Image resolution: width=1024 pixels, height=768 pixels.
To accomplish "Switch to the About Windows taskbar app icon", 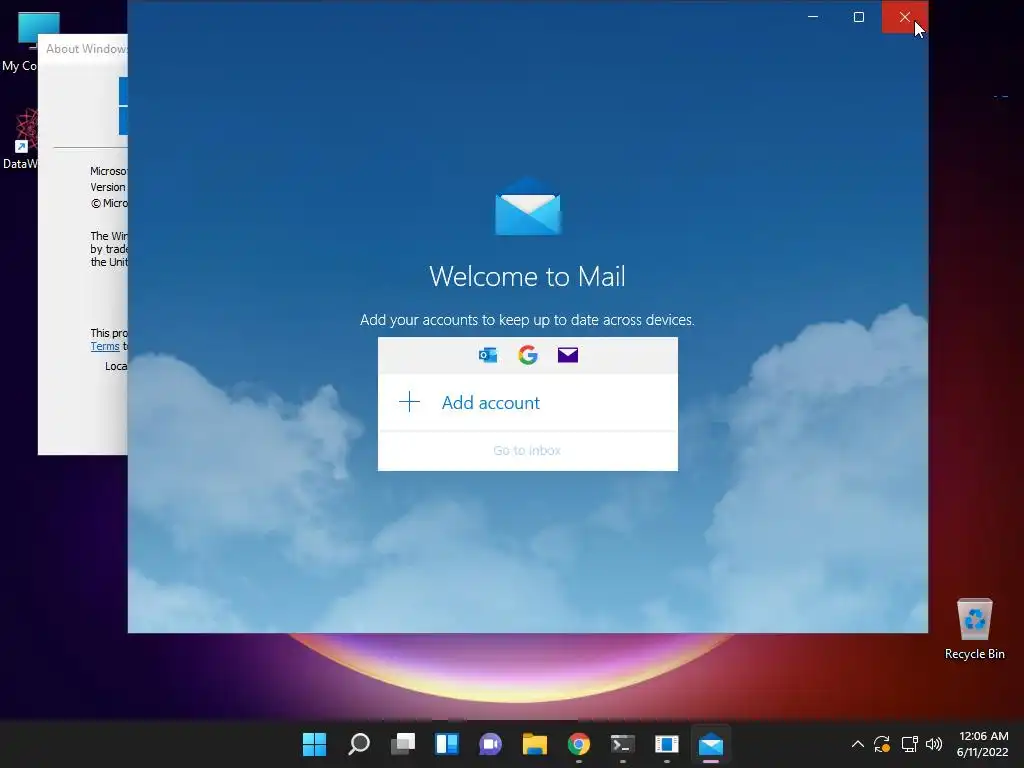I will tap(667, 743).
